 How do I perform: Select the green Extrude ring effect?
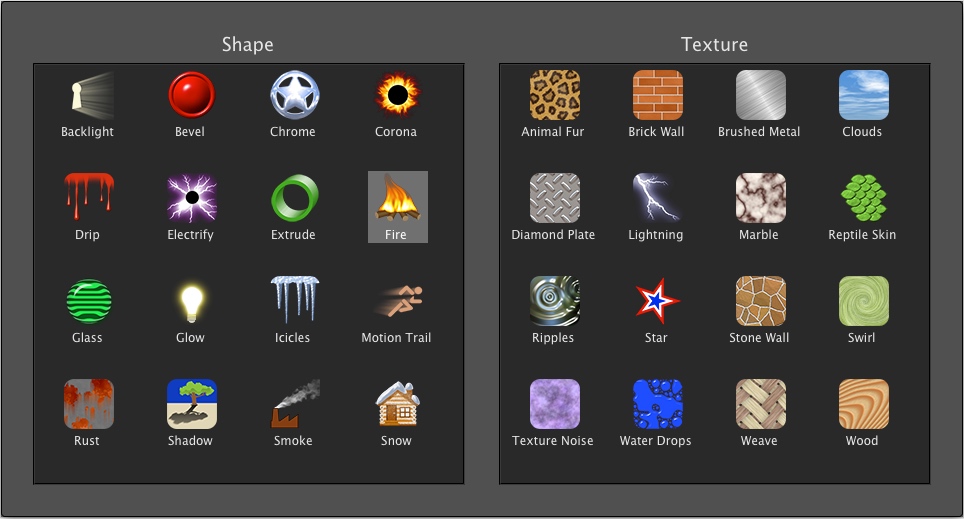294,198
